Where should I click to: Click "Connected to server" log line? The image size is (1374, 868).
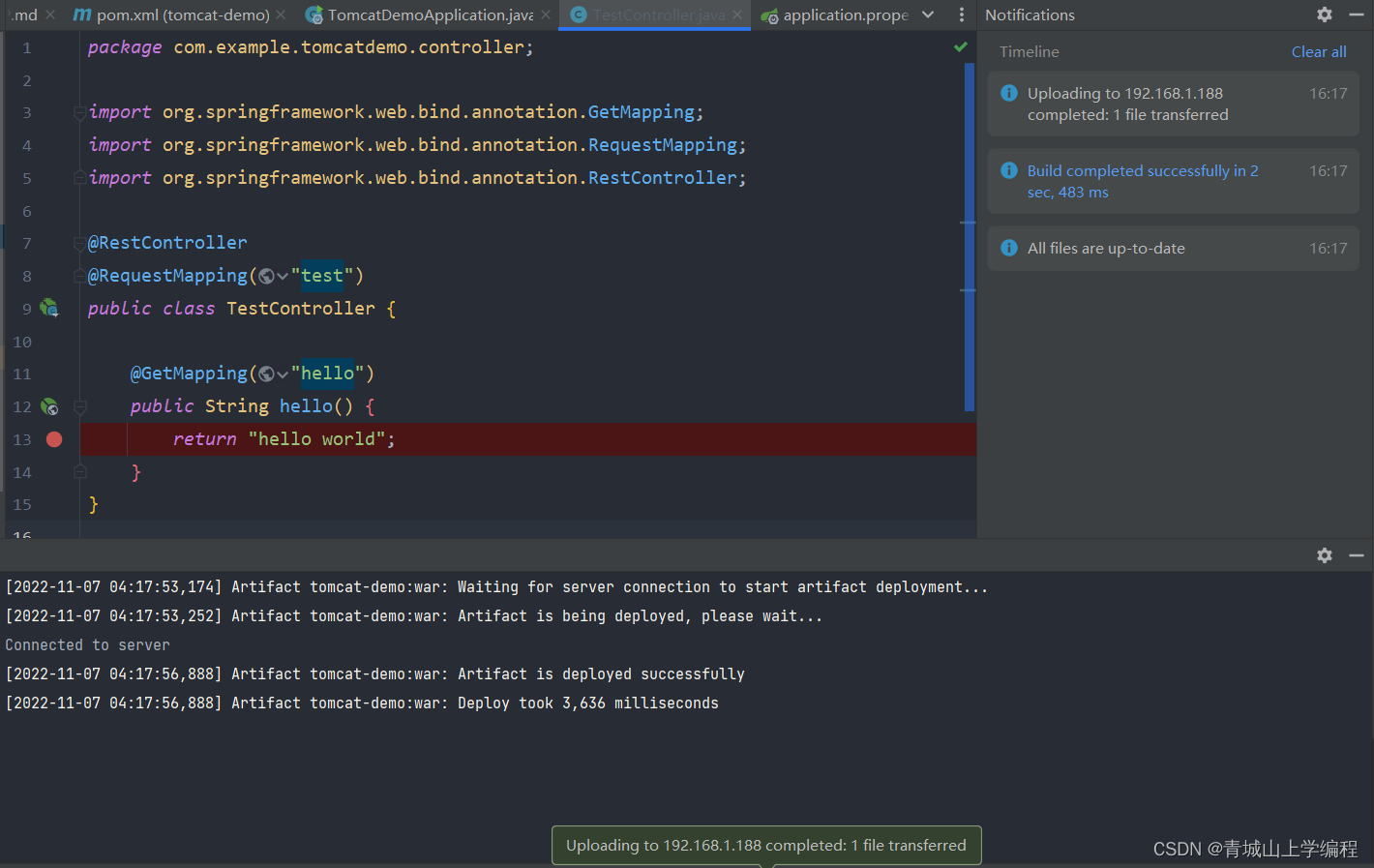pyautogui.click(x=88, y=644)
